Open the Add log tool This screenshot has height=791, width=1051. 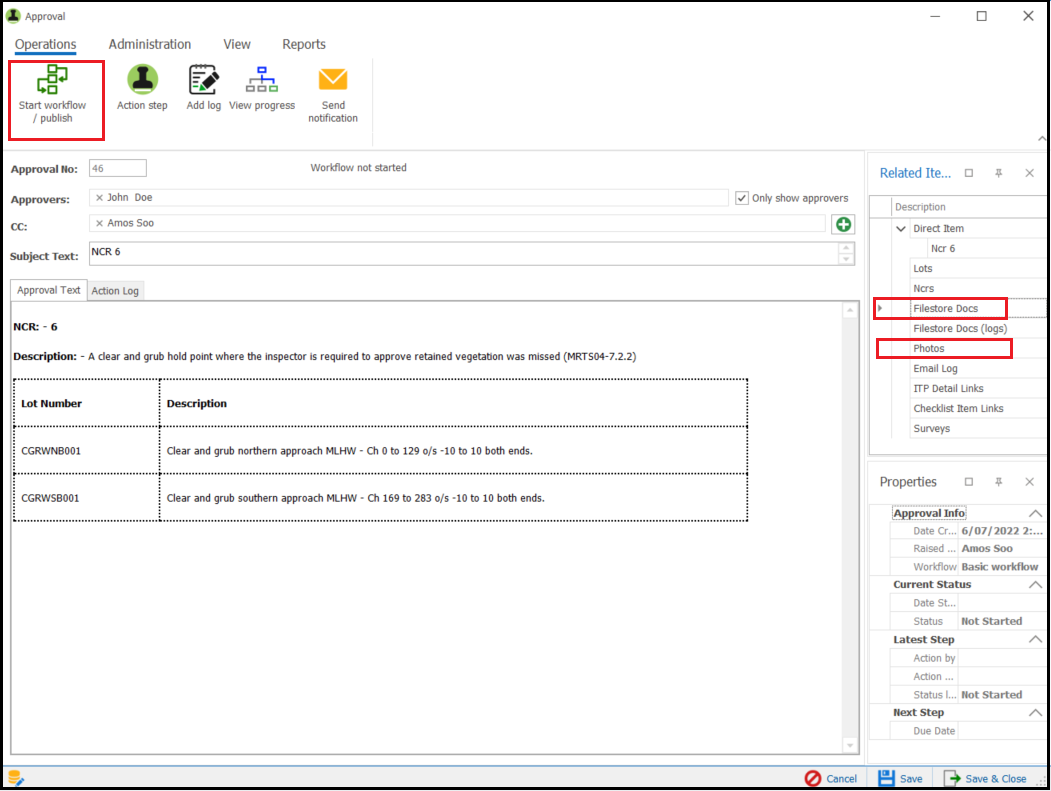pyautogui.click(x=203, y=80)
